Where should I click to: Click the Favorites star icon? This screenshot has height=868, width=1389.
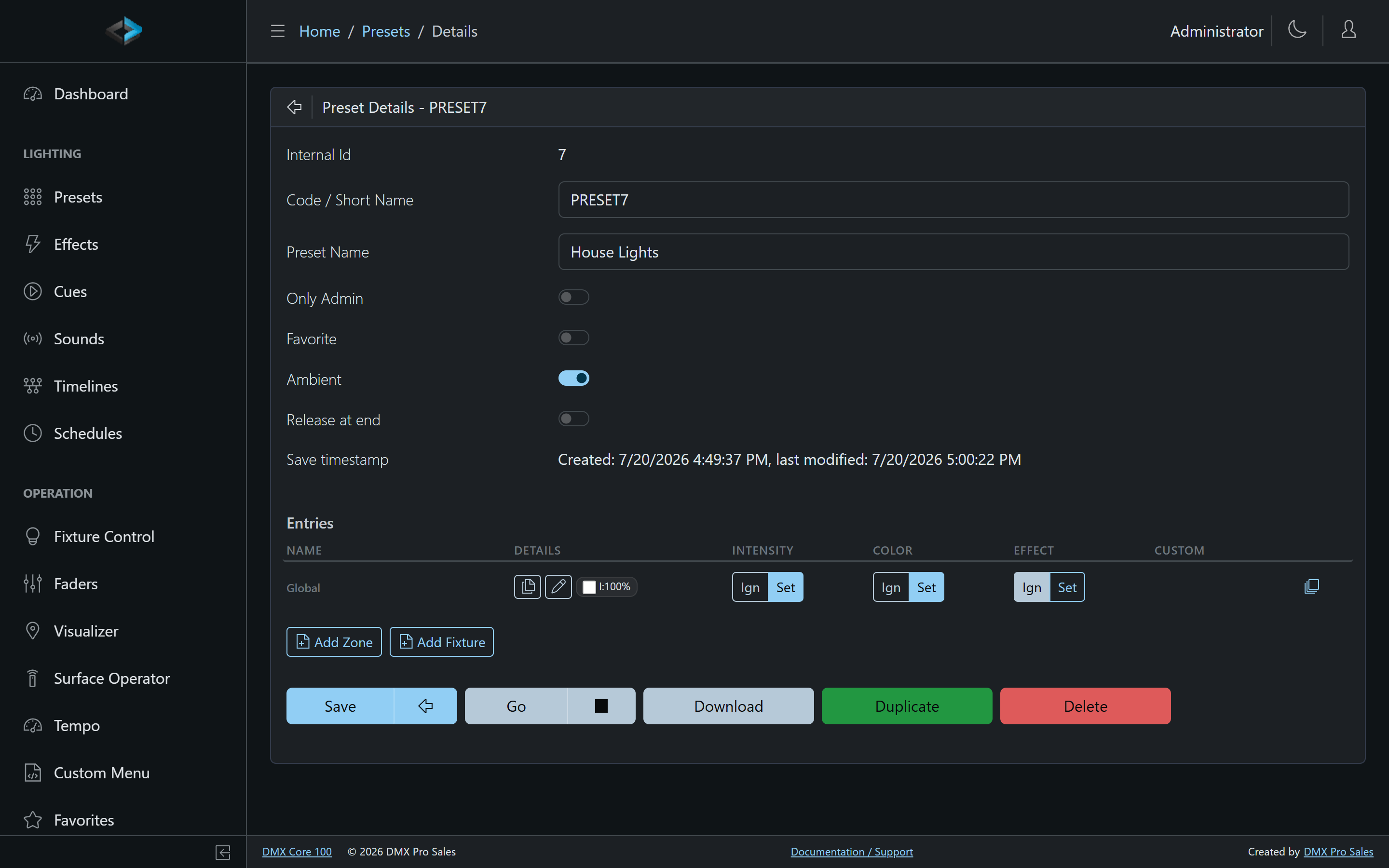tap(33, 820)
